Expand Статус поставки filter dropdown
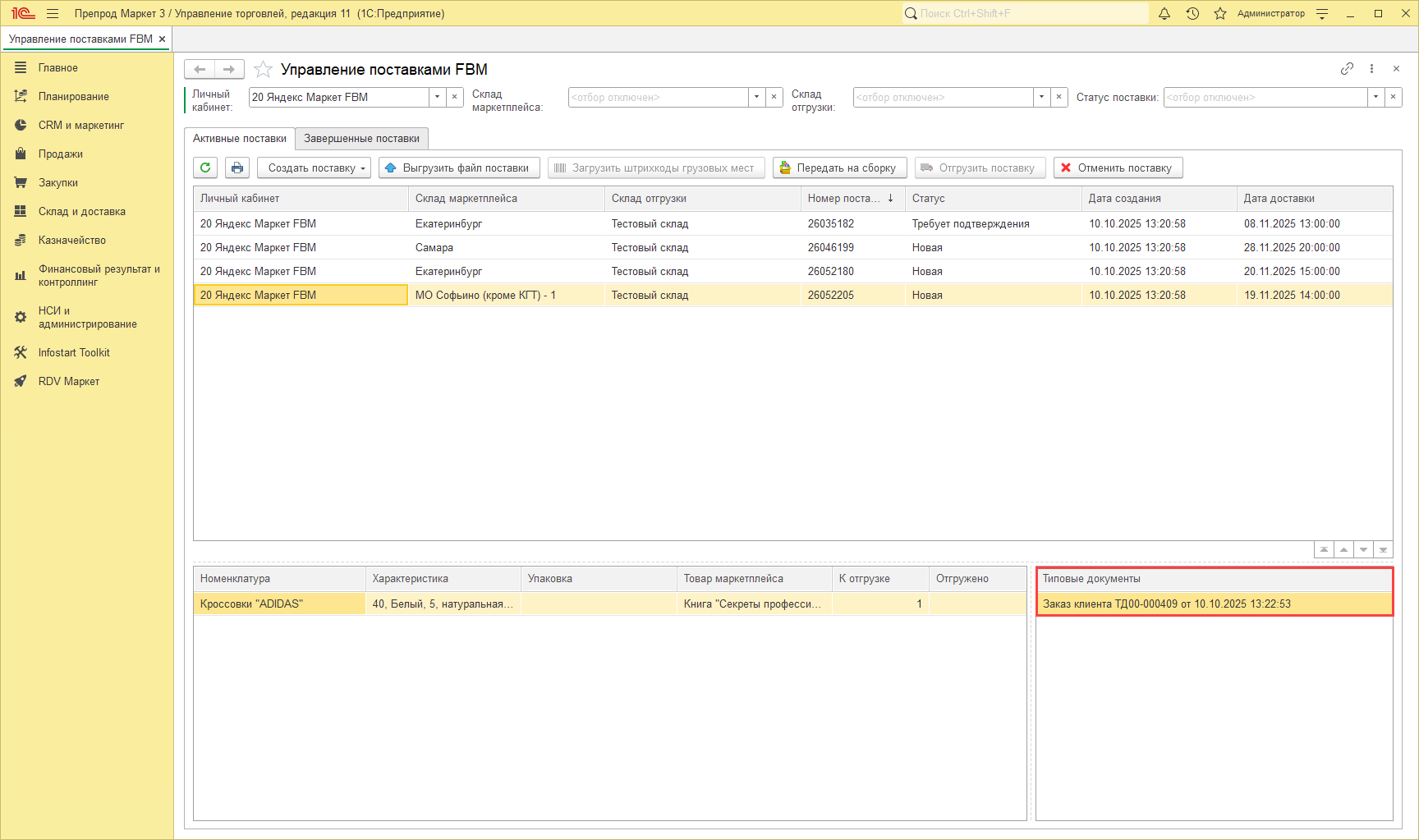Viewport: 1419px width, 840px height. (x=1375, y=97)
